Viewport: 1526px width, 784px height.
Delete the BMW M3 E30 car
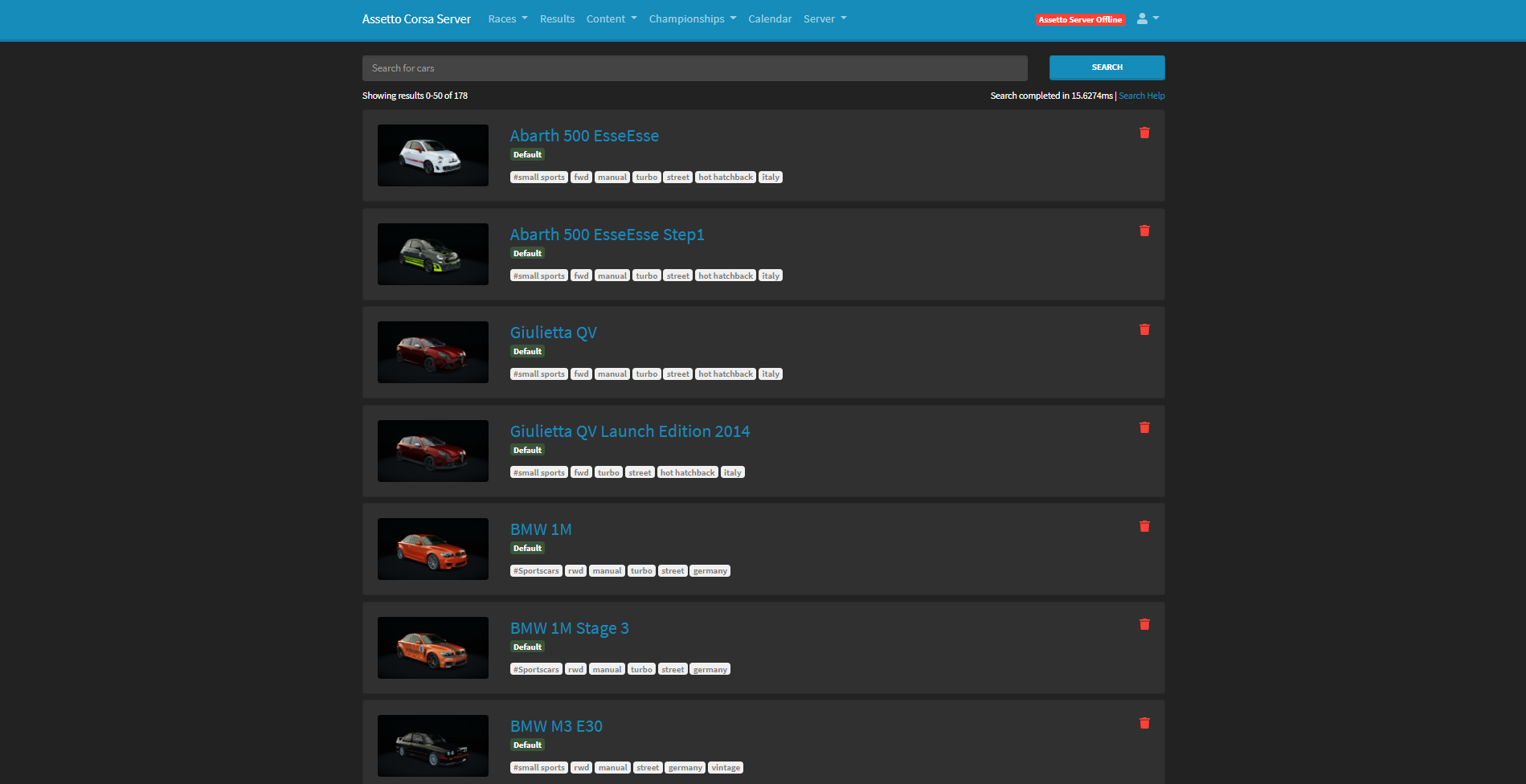tap(1144, 723)
